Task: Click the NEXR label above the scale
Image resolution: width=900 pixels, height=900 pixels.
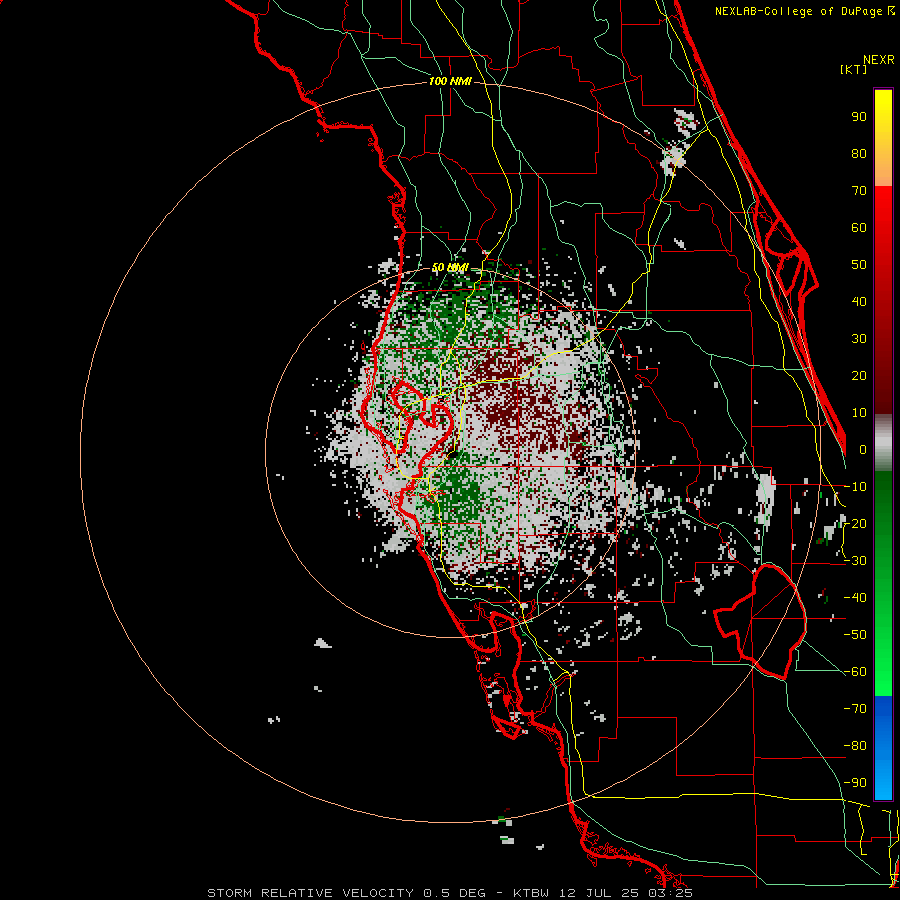Action: [879, 60]
